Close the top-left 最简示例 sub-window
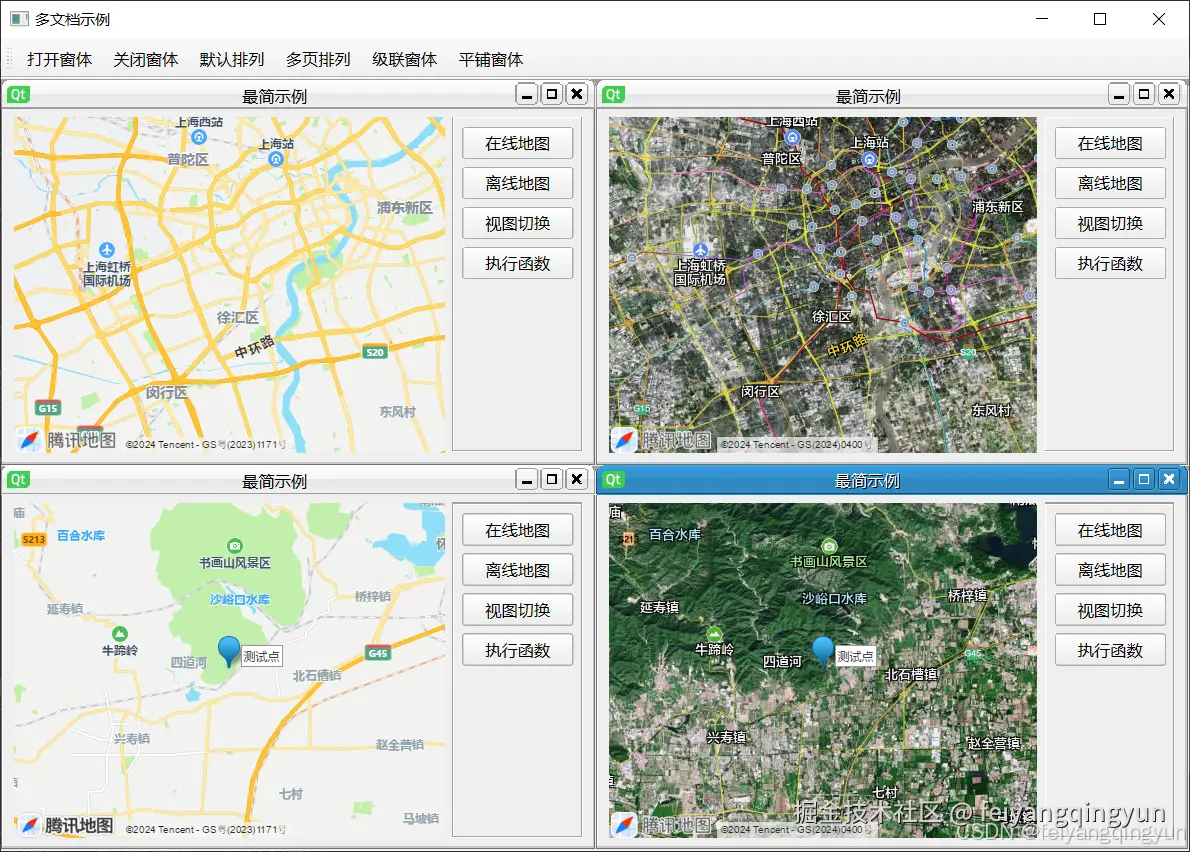 [577, 95]
